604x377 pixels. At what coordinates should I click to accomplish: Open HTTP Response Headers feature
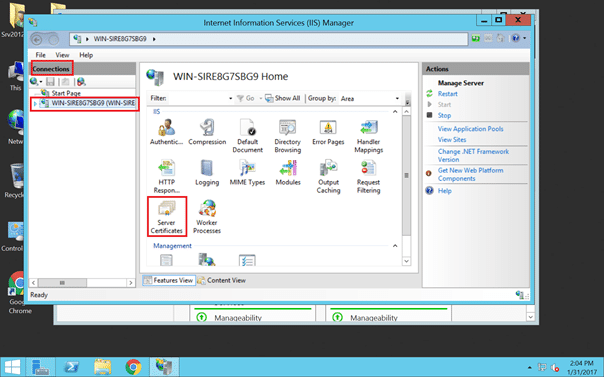point(166,176)
